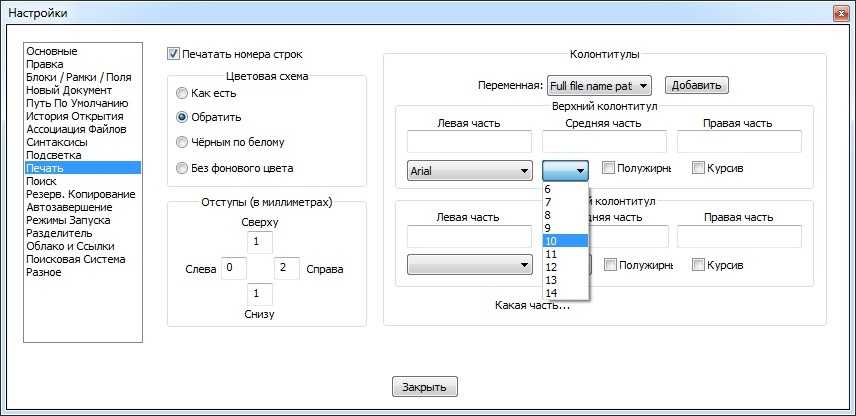The width and height of the screenshot is (856, 416).
Task: Click the upper header Левая часть field
Action: 469,142
